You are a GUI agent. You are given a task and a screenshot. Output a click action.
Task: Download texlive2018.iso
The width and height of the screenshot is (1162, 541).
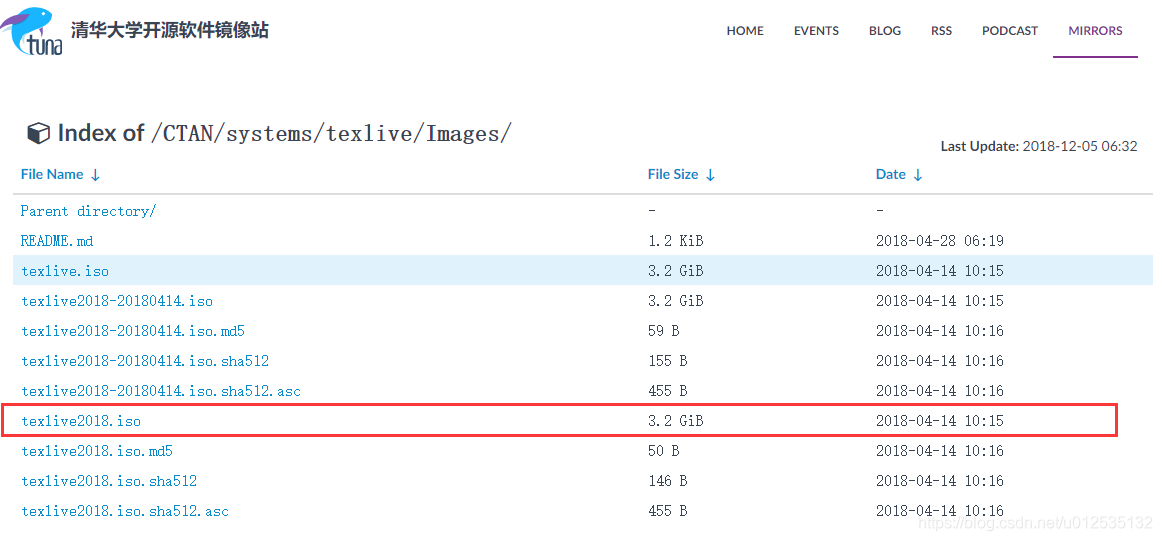(x=81, y=421)
